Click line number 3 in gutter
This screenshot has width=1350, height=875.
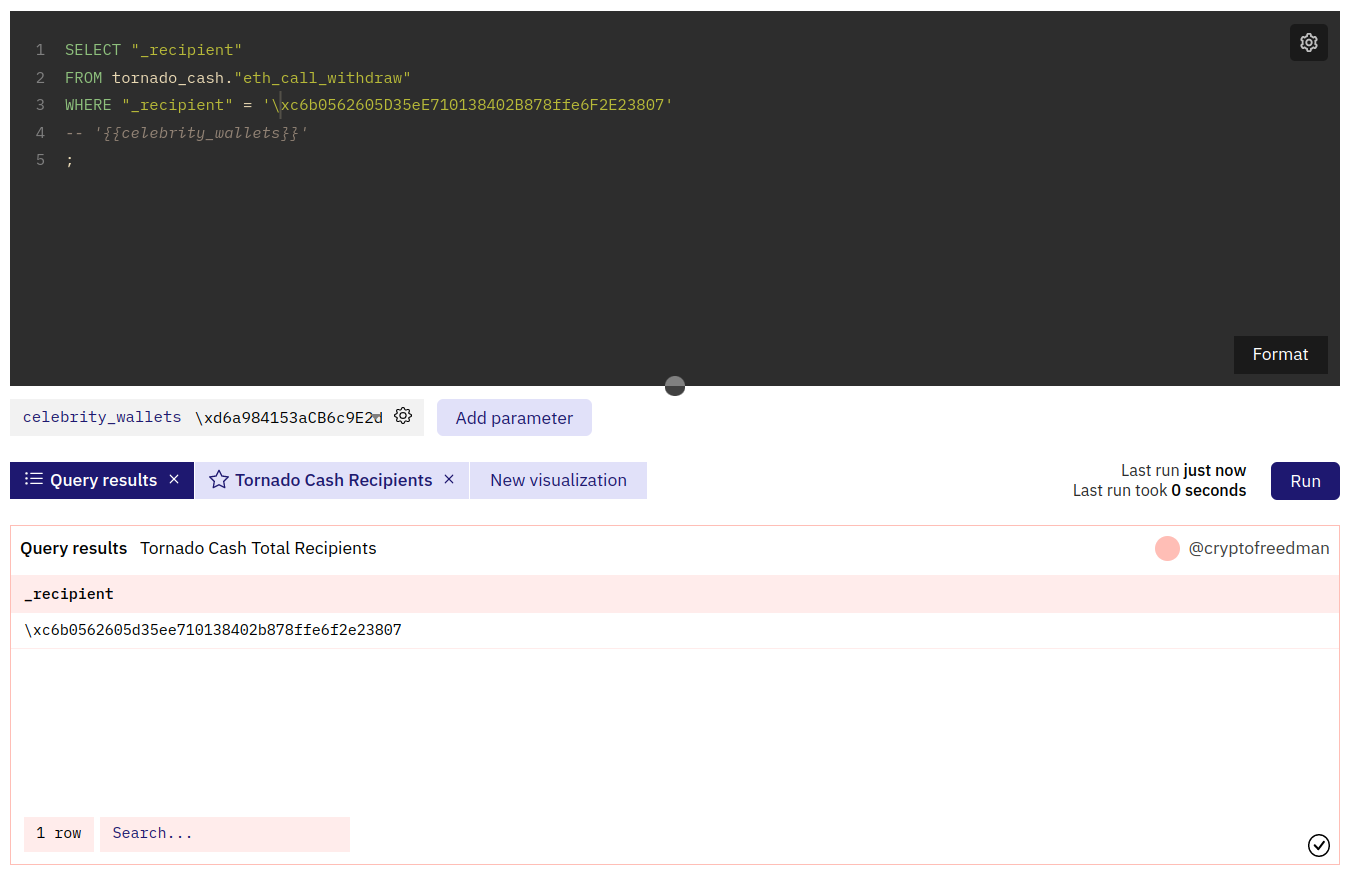(x=40, y=104)
